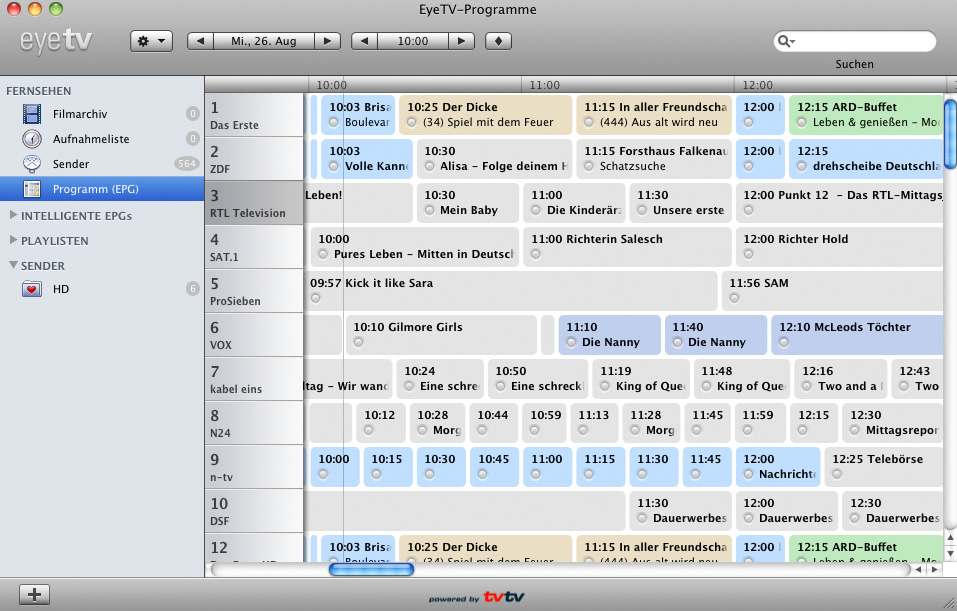This screenshot has height=611, width=957.
Task: Click the 10:00 time display in toolbar
Action: 413,41
